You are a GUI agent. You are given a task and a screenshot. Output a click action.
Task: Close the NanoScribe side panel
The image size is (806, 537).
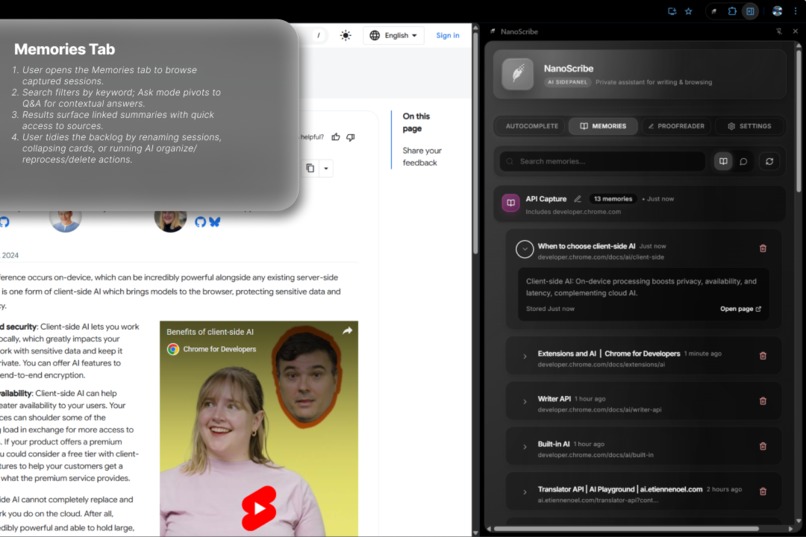coord(795,31)
